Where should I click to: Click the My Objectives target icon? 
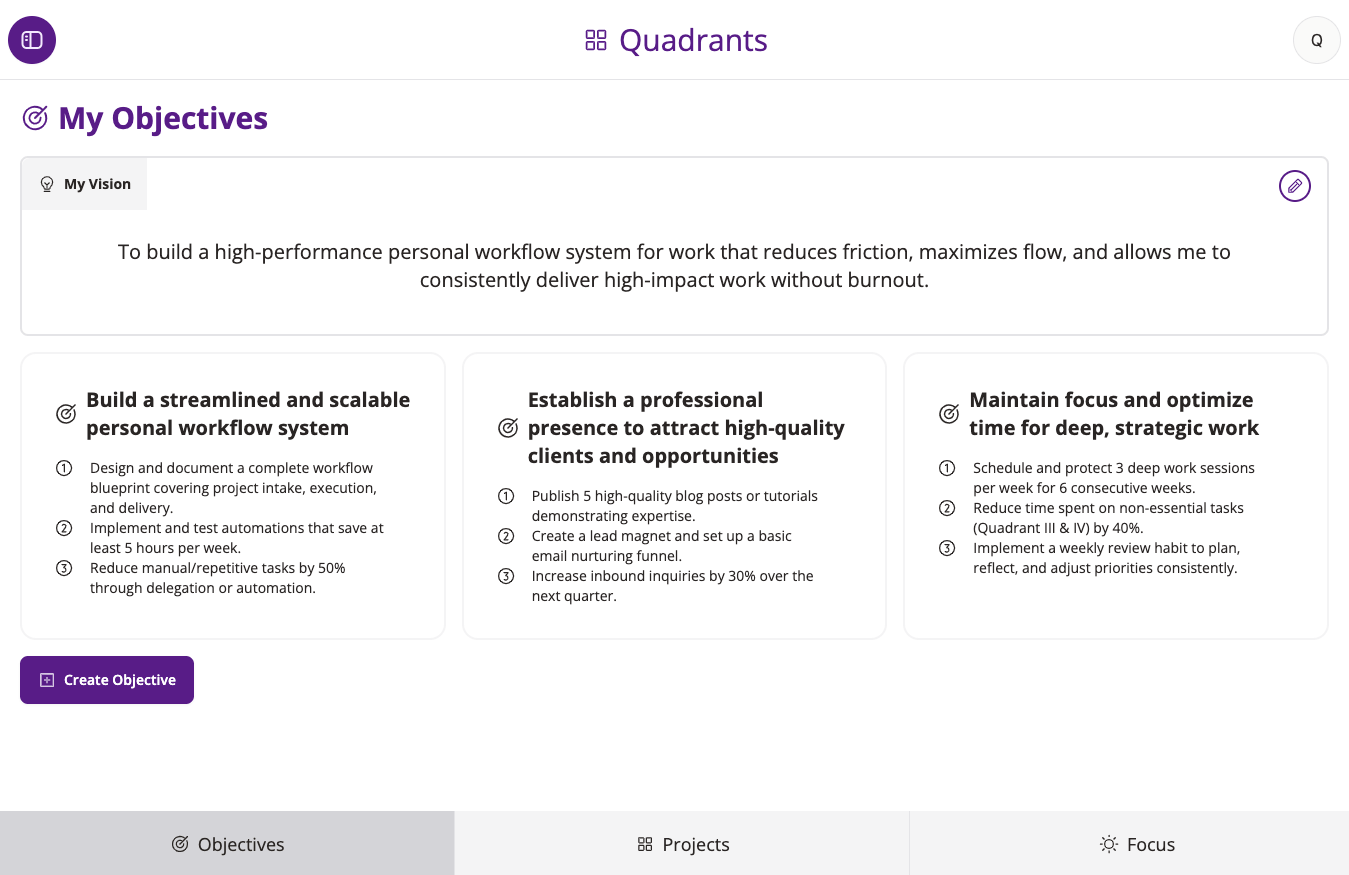click(35, 118)
